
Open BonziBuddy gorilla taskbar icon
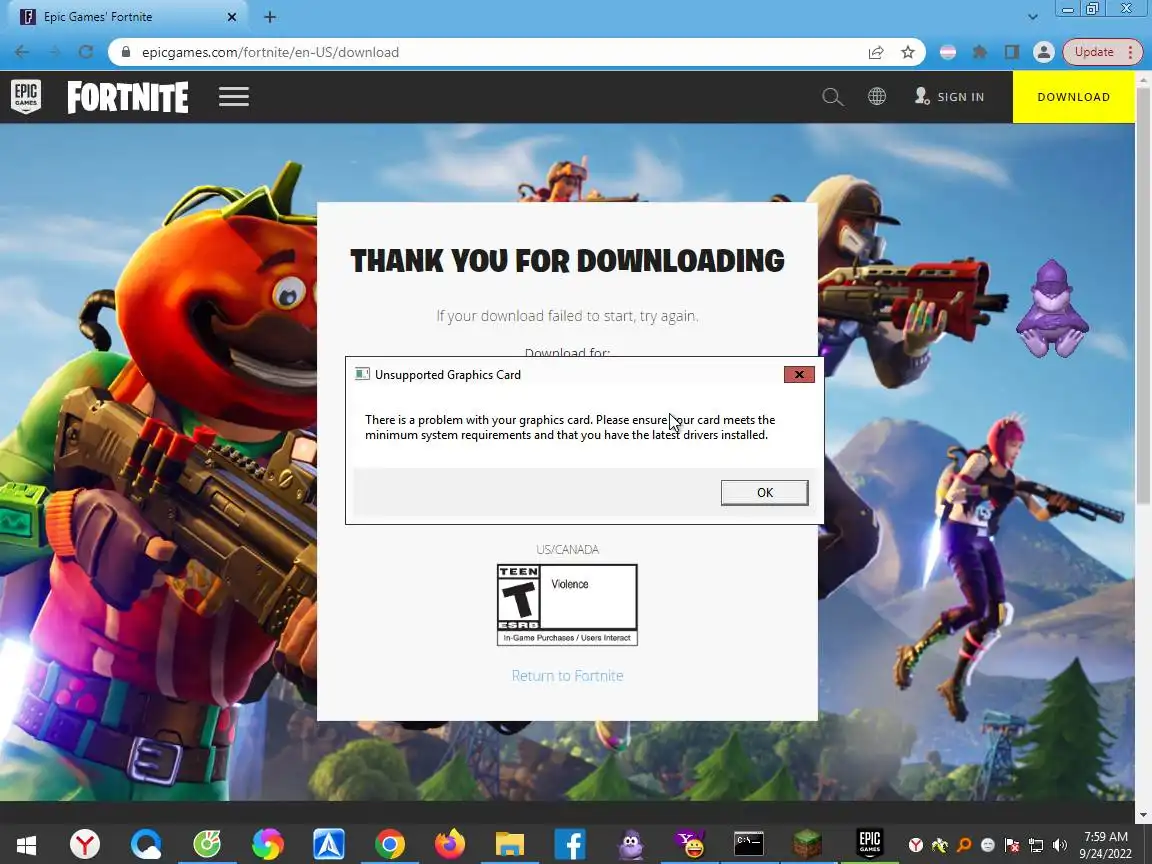tap(630, 844)
